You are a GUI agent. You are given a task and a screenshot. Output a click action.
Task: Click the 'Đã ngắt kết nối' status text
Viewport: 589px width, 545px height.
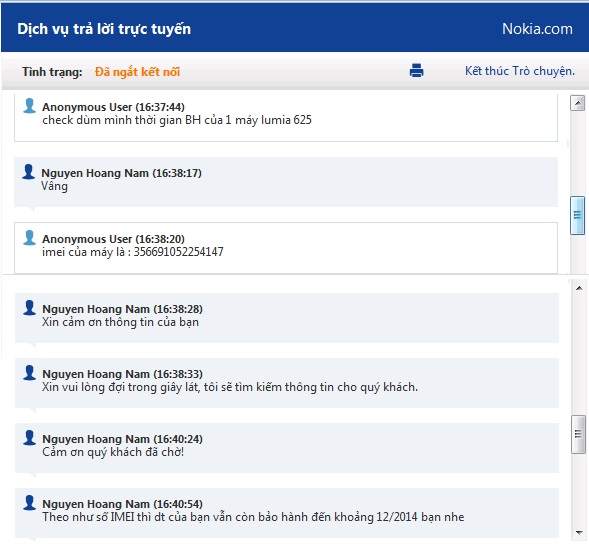point(137,72)
